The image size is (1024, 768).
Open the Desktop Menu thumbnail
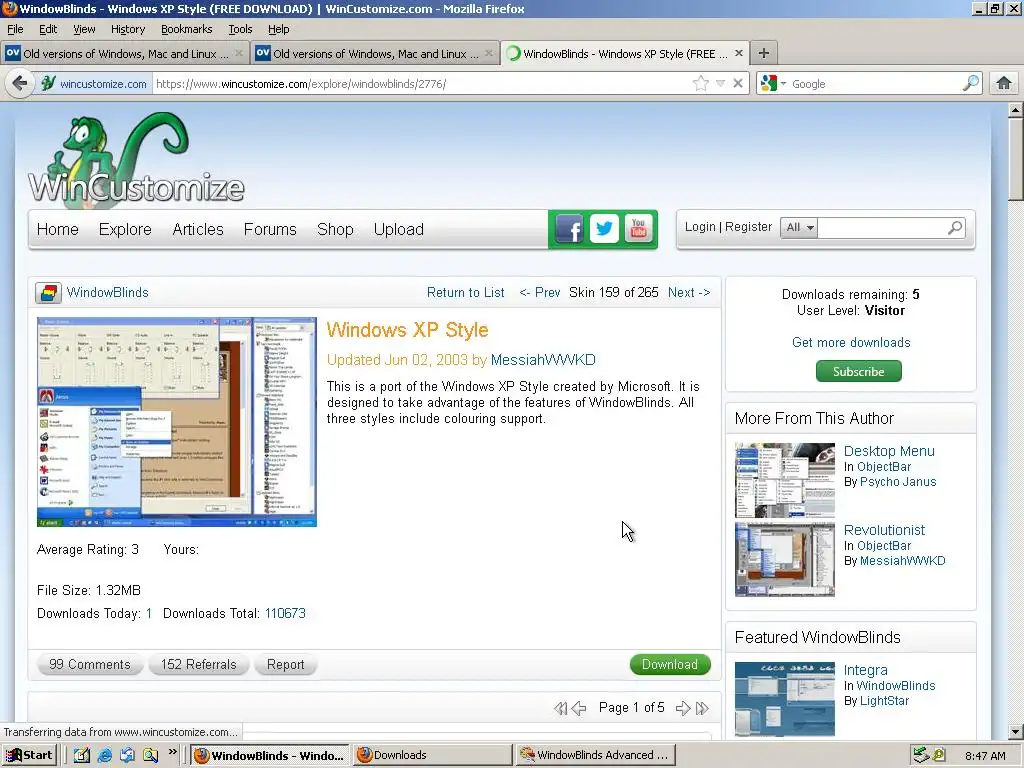pyautogui.click(x=784, y=480)
